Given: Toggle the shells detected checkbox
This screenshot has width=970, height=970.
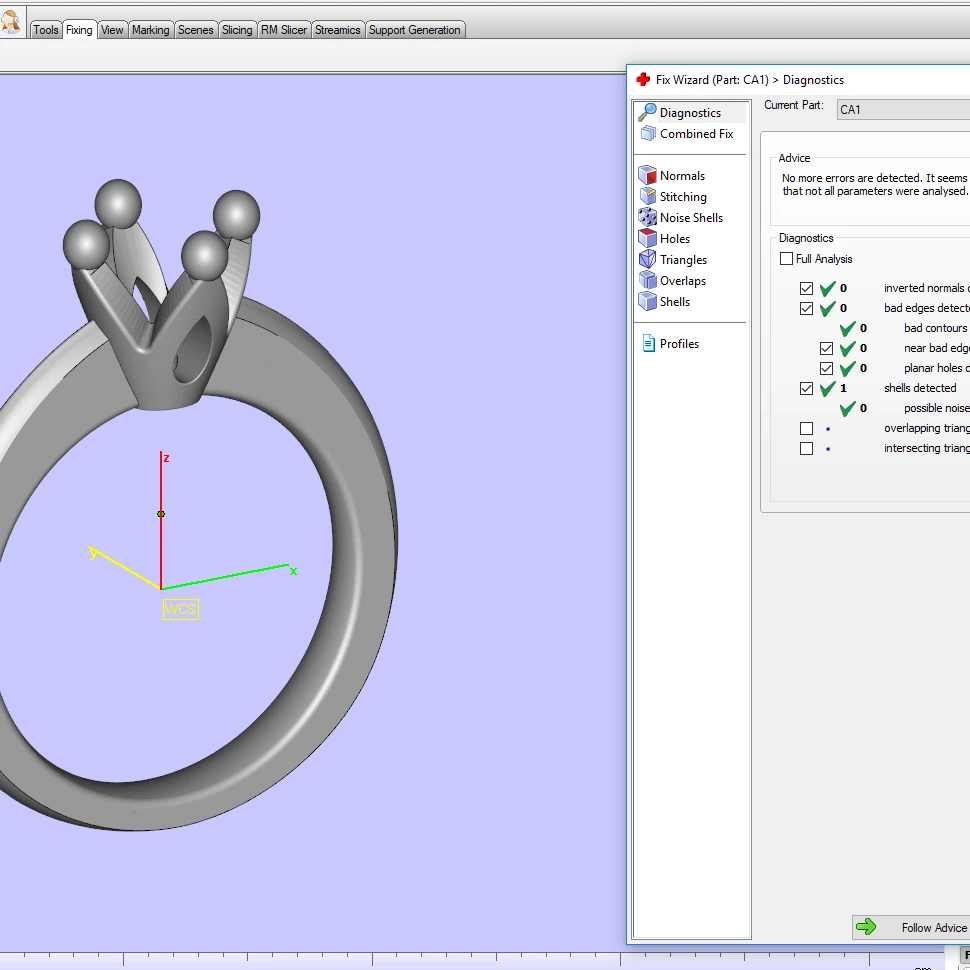Looking at the screenshot, I should (x=806, y=388).
